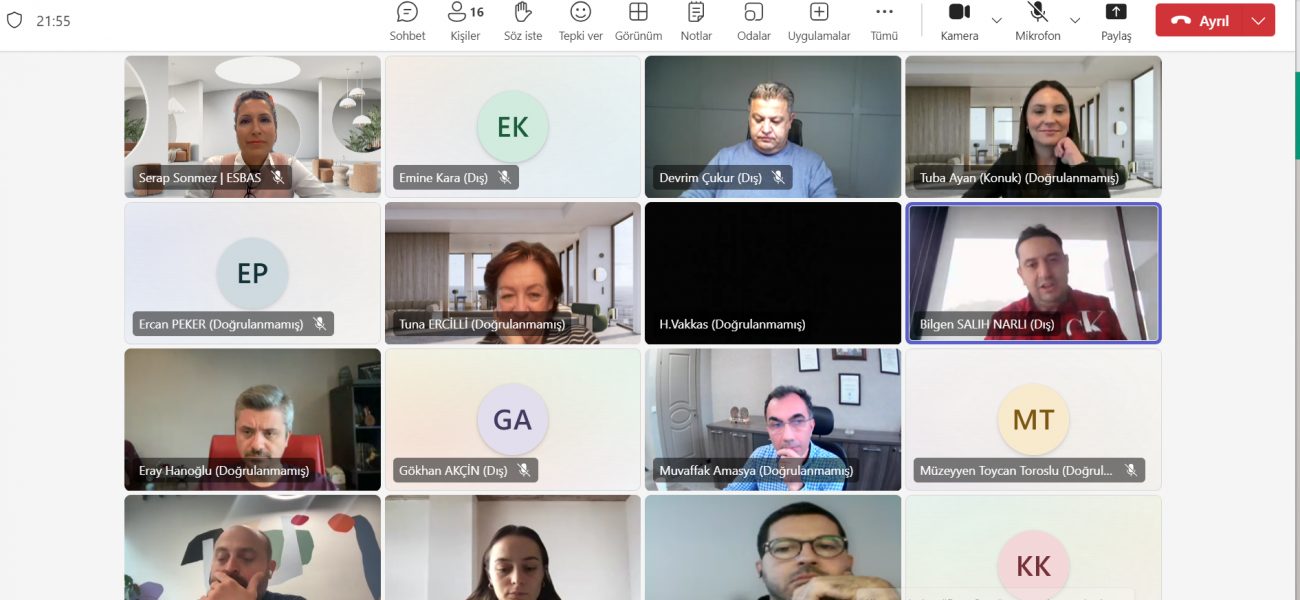
Task: Change layout via Görünüm
Action: tap(638, 22)
